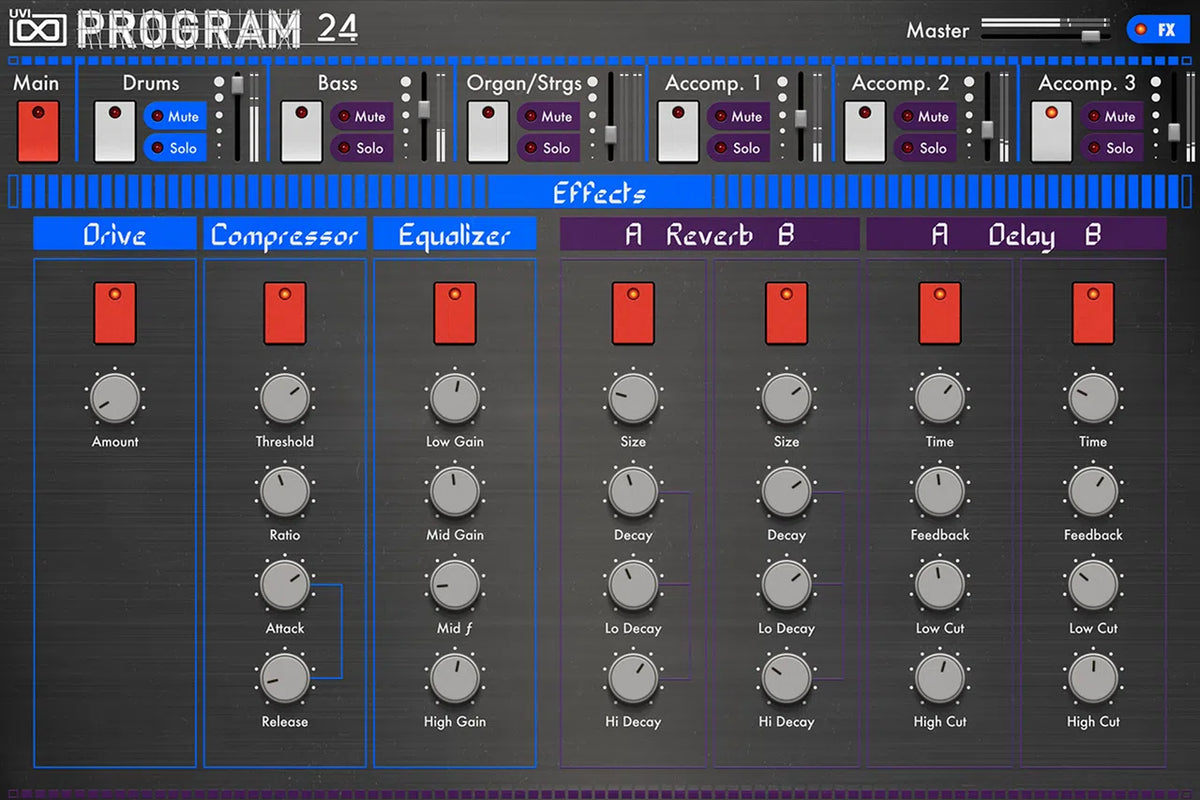Toggle the Compressor red power switch
The image size is (1200, 800).
point(285,313)
